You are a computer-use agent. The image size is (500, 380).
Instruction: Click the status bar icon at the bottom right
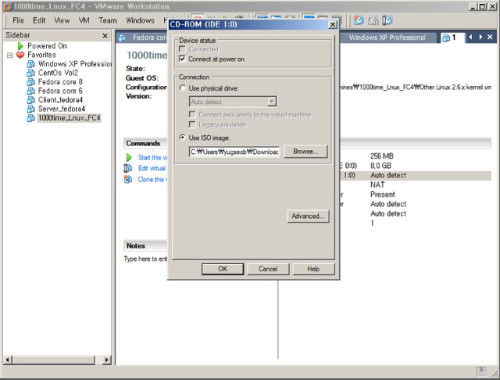pos(481,371)
